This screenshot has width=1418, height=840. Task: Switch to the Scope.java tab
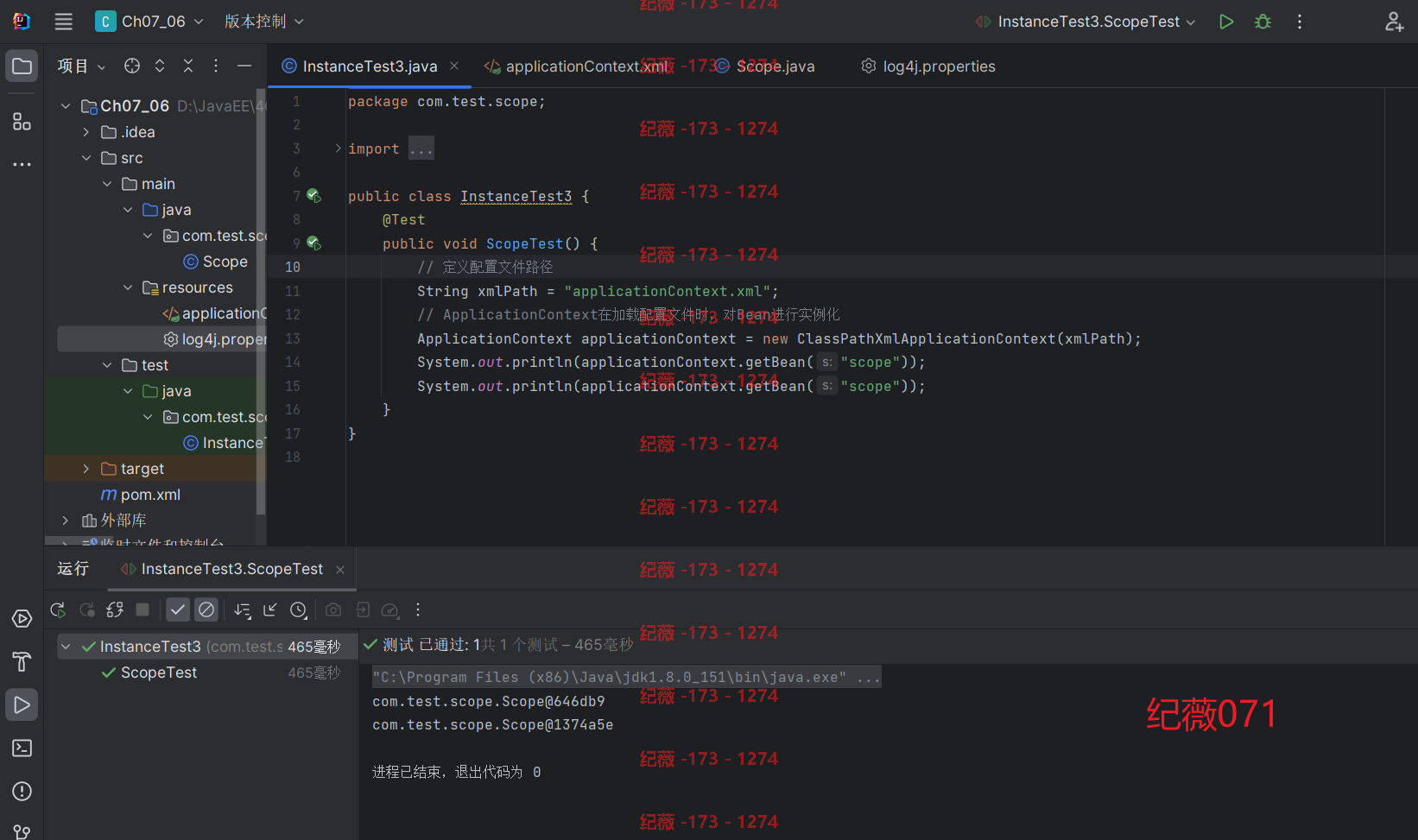(765, 66)
